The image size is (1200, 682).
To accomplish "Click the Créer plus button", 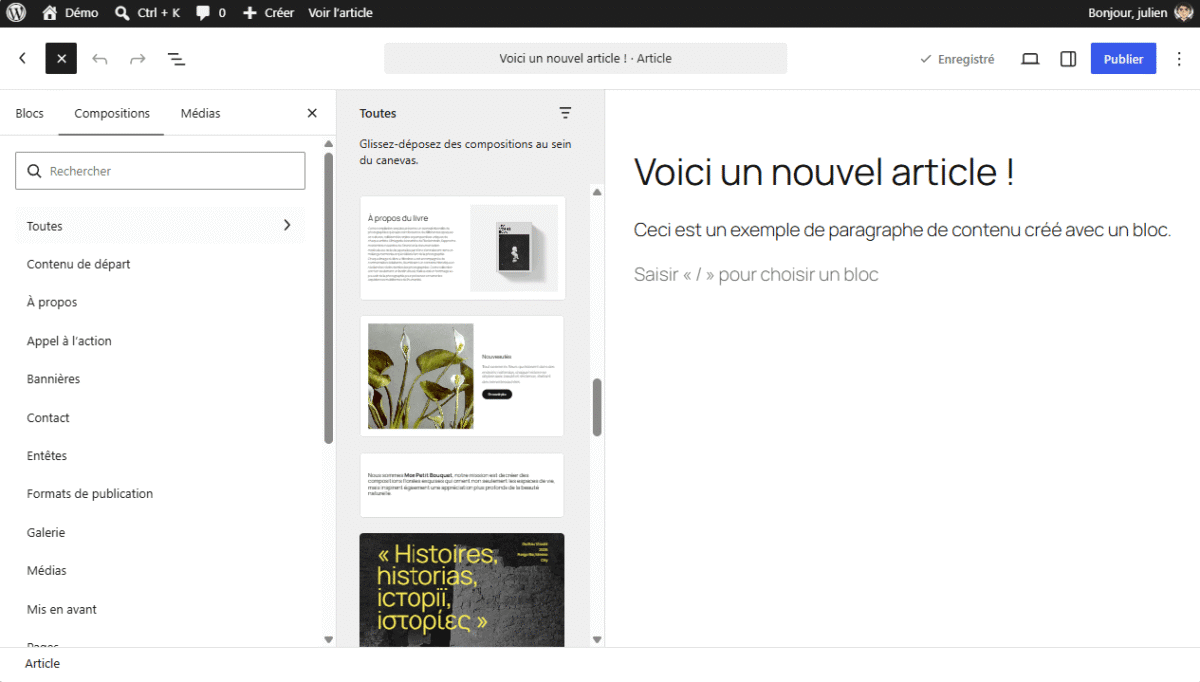I will (x=269, y=13).
